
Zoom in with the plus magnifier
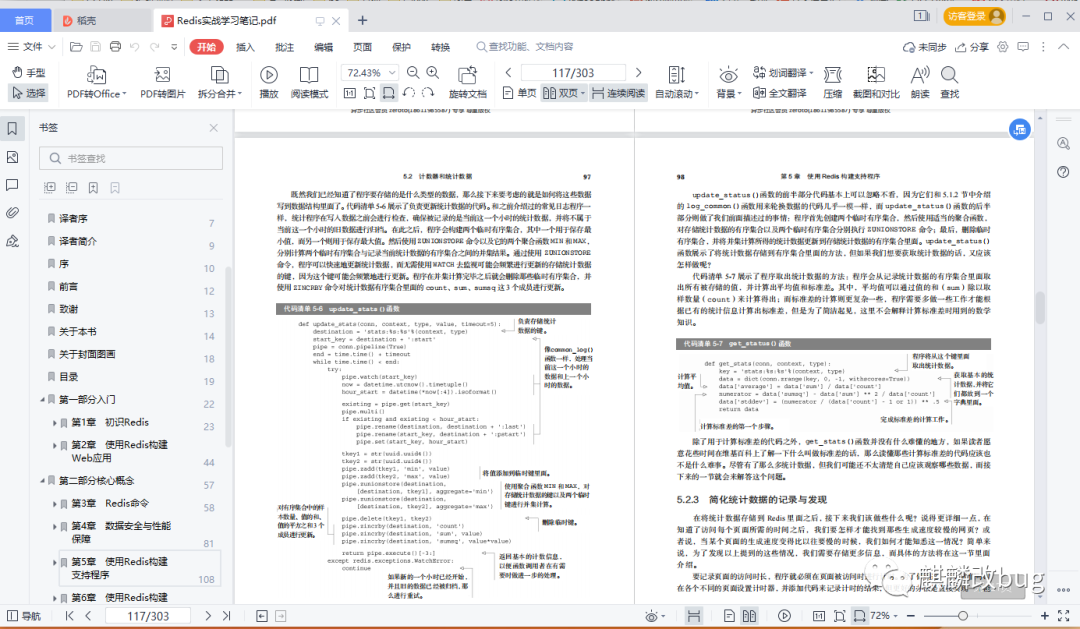433,72
